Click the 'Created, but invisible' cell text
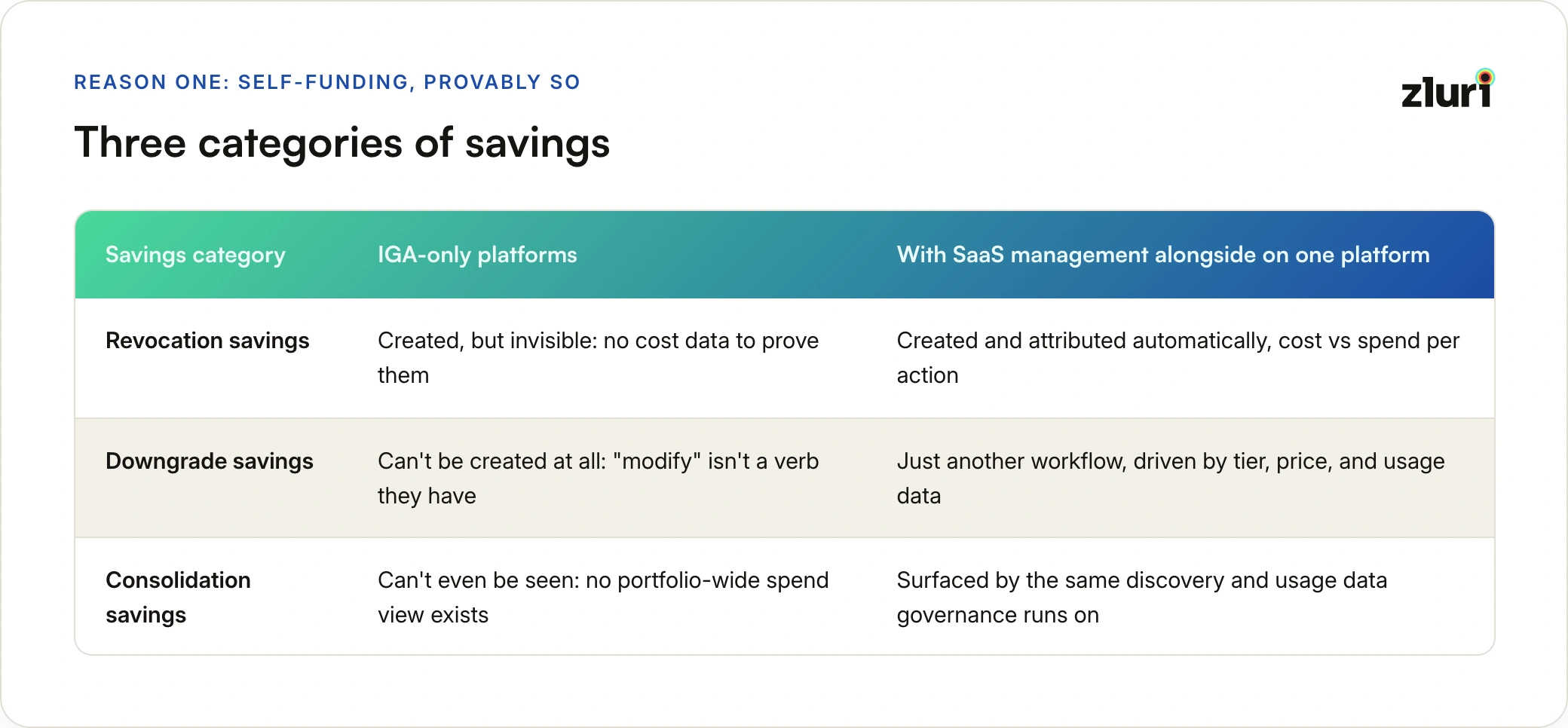This screenshot has width=1568, height=728. coord(599,358)
